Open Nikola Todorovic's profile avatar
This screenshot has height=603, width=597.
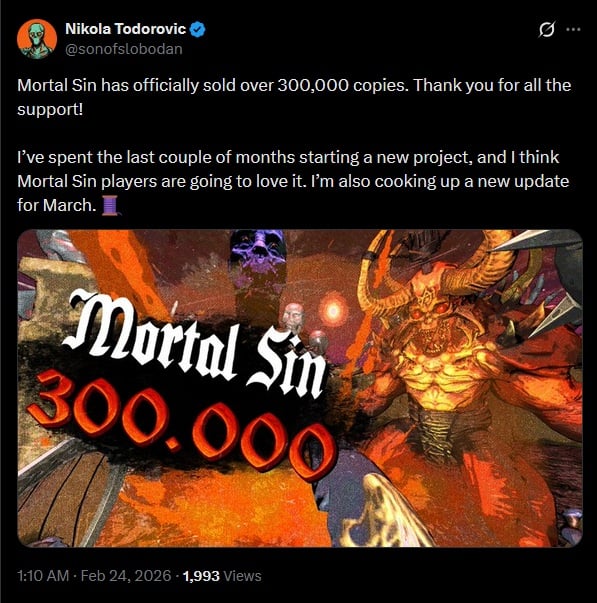pos(37,38)
